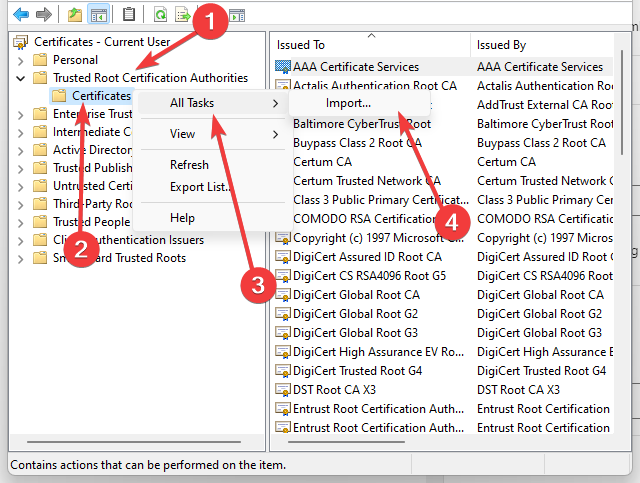
Task: Click the Personal folder icon
Action: 40,60
